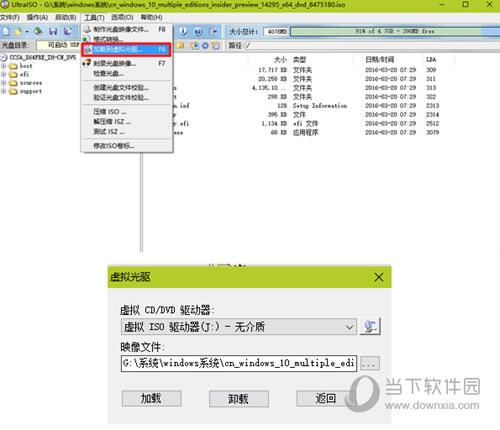Click the Open CD/DVD disc toolbar icon
The image size is (500, 430).
point(38,31)
